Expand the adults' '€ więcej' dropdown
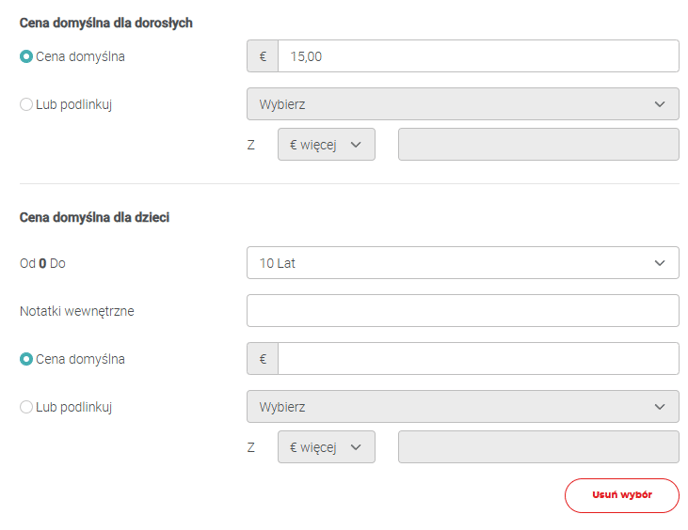Image resolution: width=688 pixels, height=530 pixels. click(x=326, y=145)
